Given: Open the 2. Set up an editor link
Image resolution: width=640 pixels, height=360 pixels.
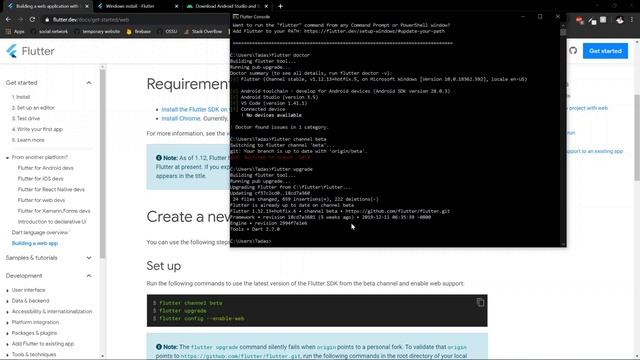Looking at the screenshot, I should coord(33,108).
